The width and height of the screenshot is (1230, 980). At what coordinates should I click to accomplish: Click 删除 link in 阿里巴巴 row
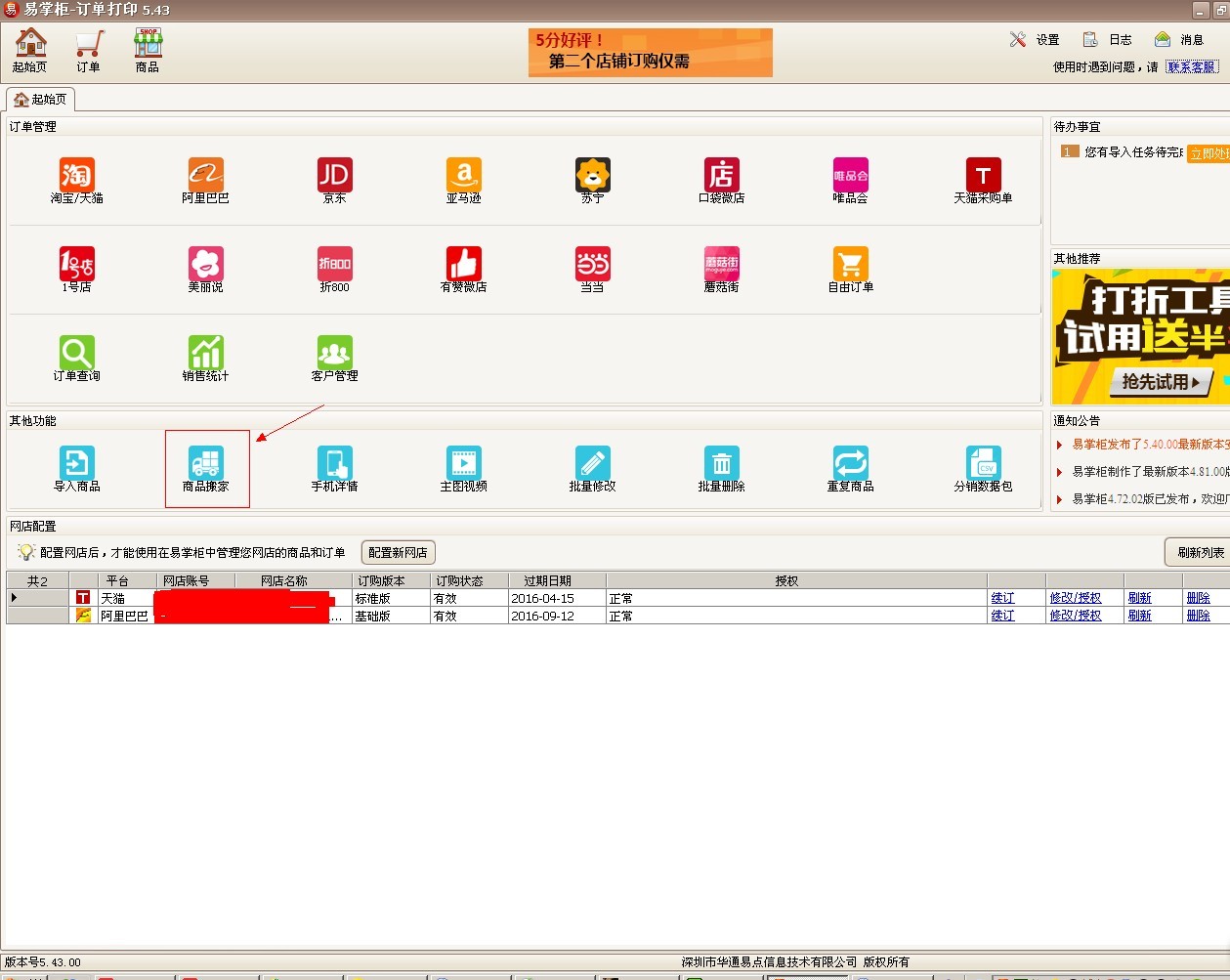click(1198, 616)
